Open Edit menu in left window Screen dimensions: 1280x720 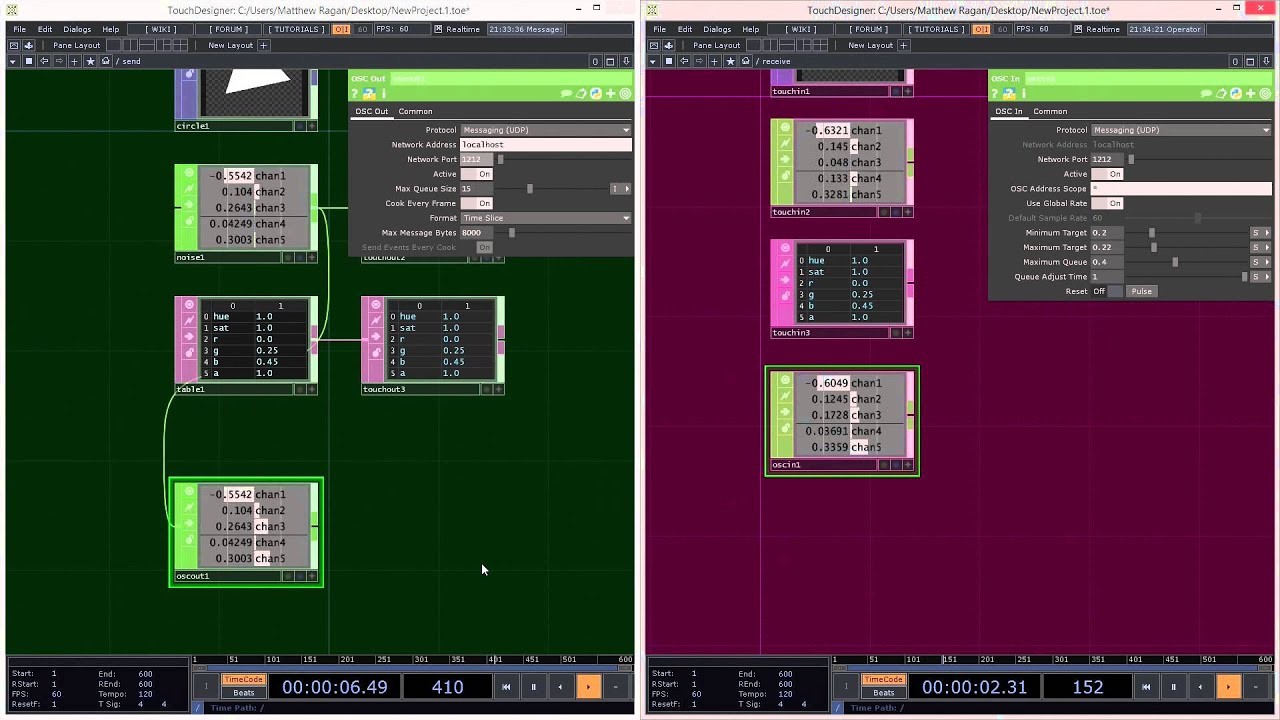(45, 29)
